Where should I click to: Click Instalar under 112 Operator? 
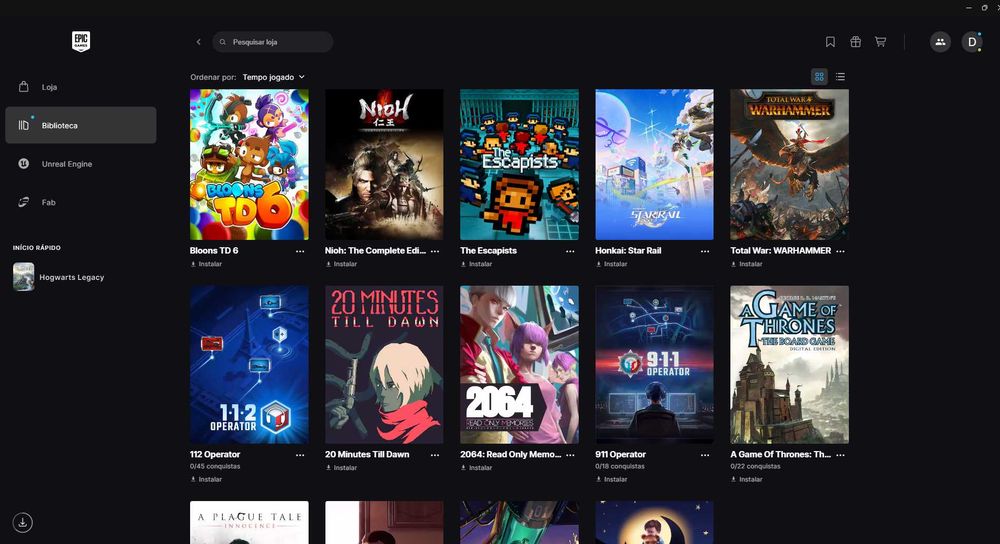pyautogui.click(x=206, y=480)
